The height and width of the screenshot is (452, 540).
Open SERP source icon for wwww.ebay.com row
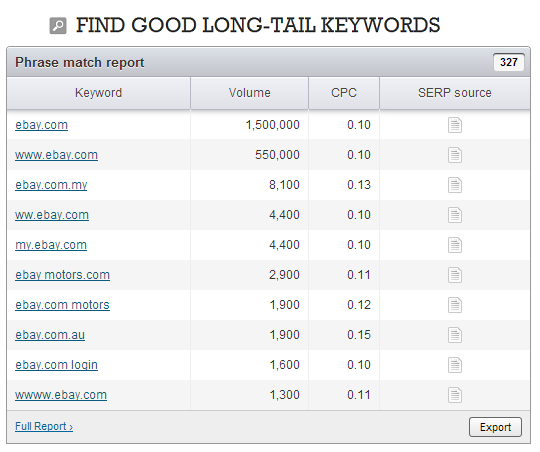click(455, 395)
